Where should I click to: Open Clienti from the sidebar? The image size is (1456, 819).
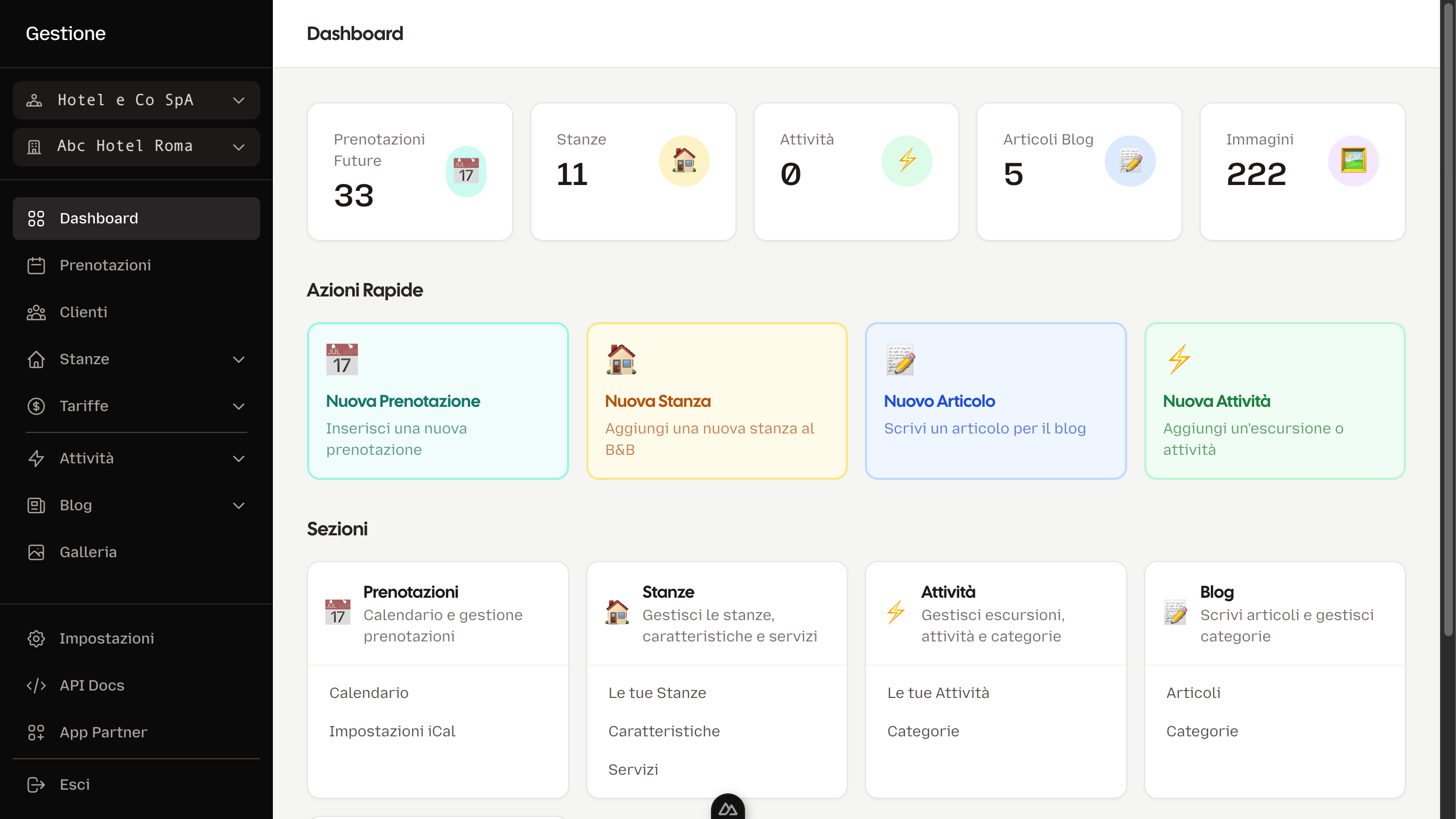pyautogui.click(x=136, y=312)
